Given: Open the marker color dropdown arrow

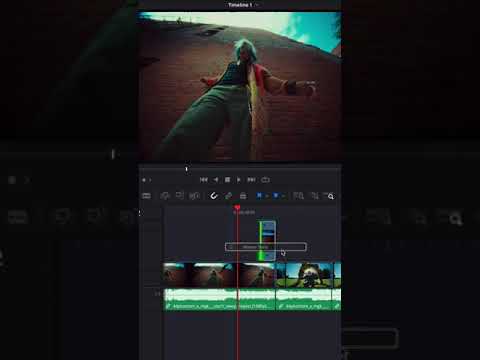Looking at the screenshot, I should click(x=283, y=196).
